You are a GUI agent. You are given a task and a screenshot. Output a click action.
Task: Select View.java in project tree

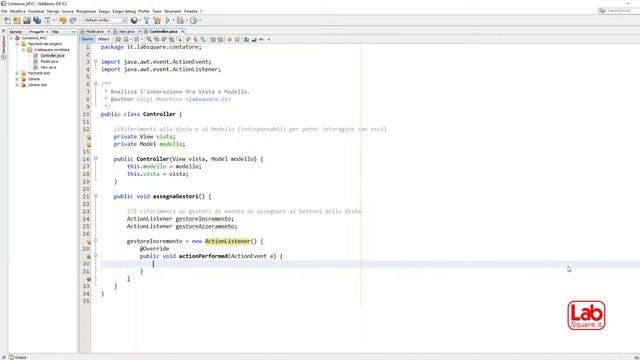pyautogui.click(x=48, y=67)
